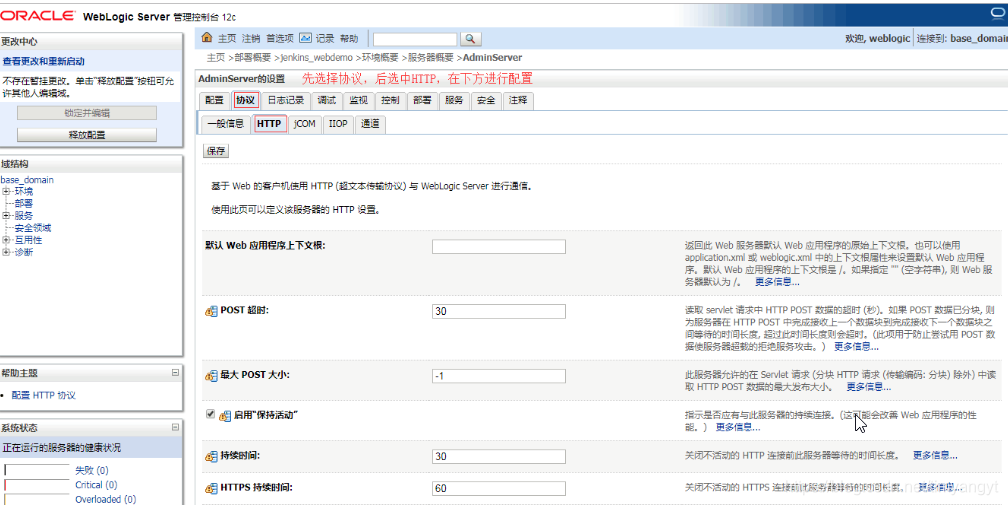Click the record icon beside 记录
1008x505 pixels.
click(x=305, y=38)
